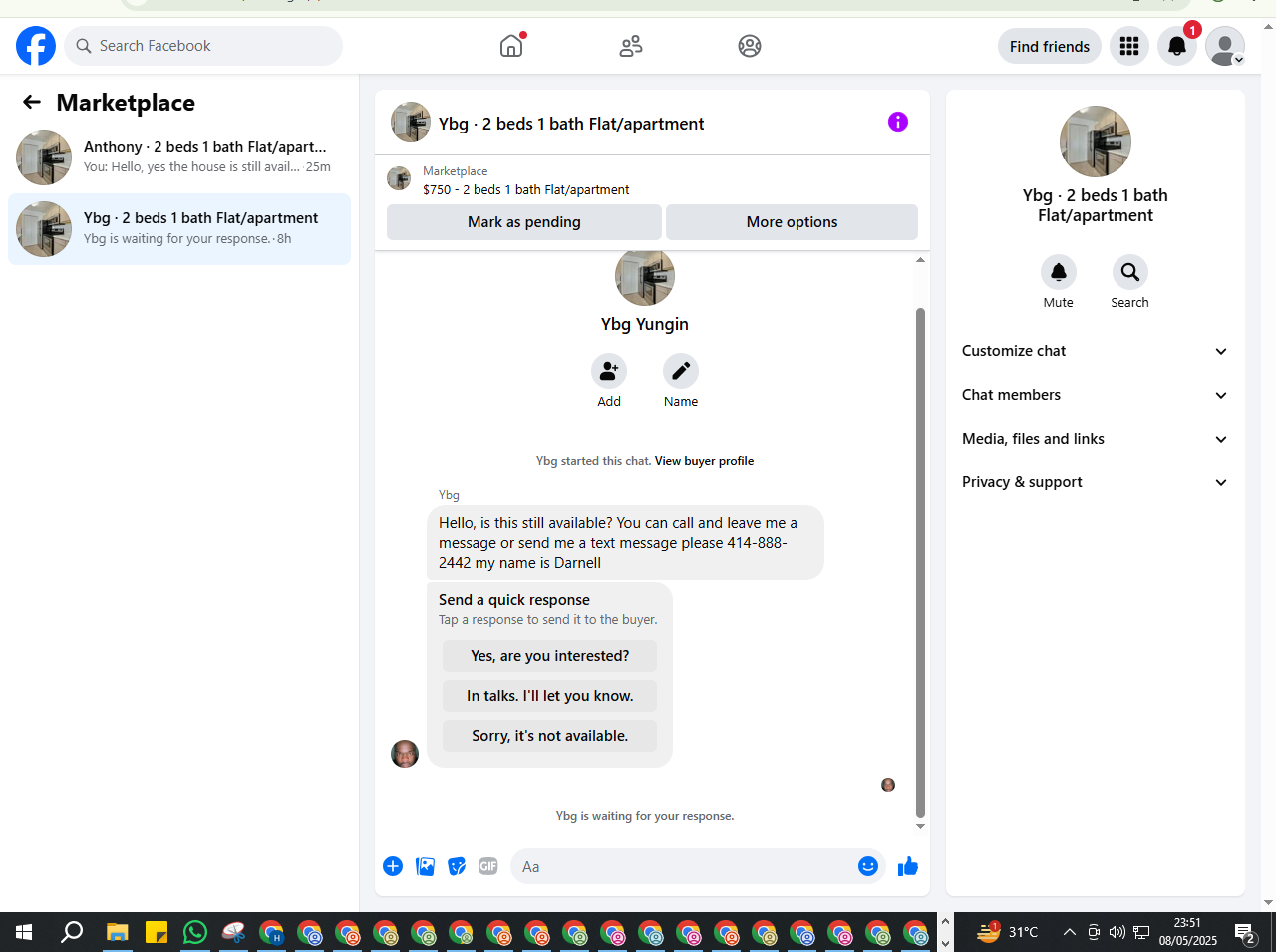Go back using the Marketplace arrow
Image resolution: width=1276 pixels, height=952 pixels.
point(32,102)
